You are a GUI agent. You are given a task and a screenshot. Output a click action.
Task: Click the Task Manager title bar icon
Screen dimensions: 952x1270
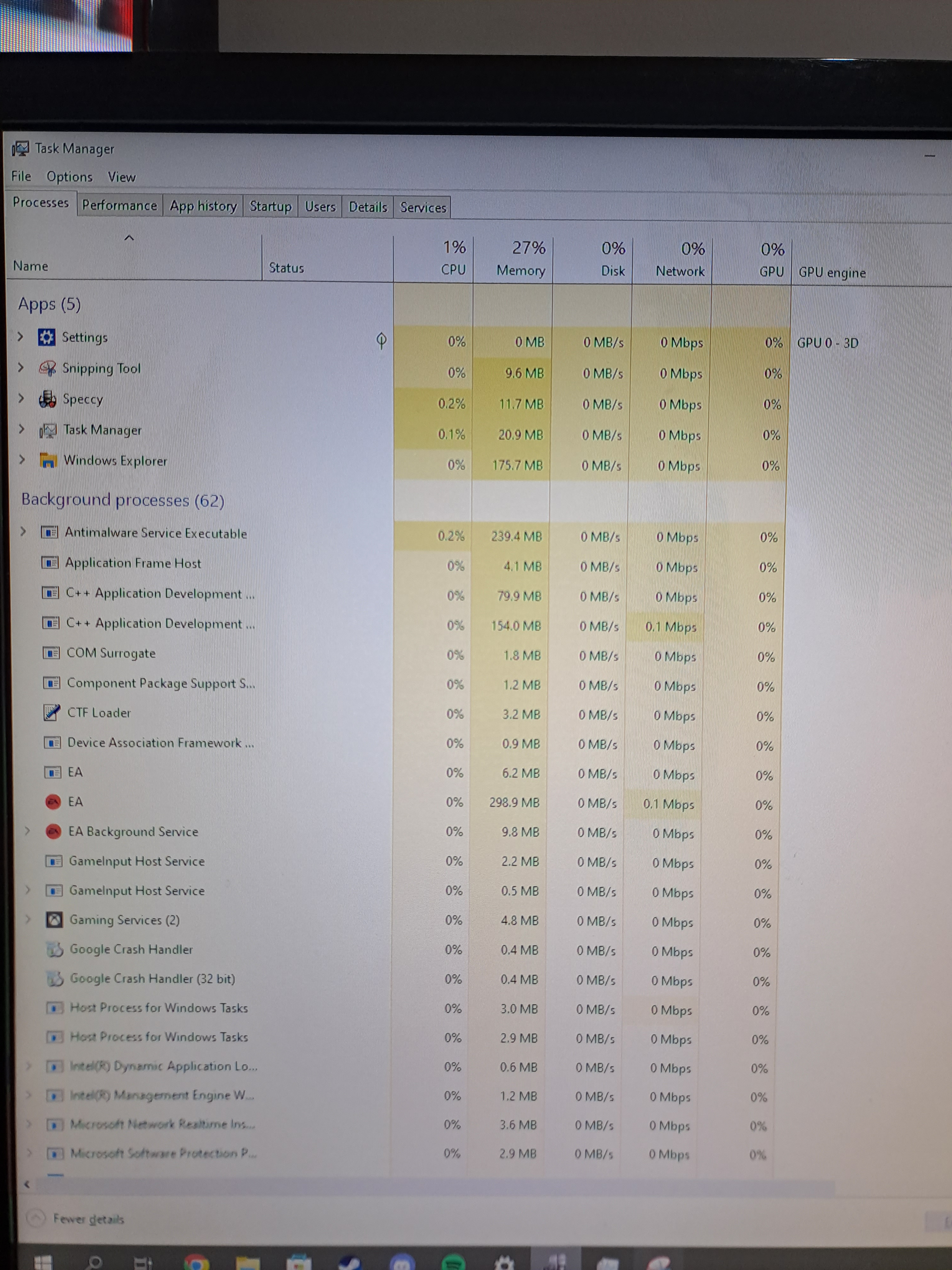coord(20,149)
